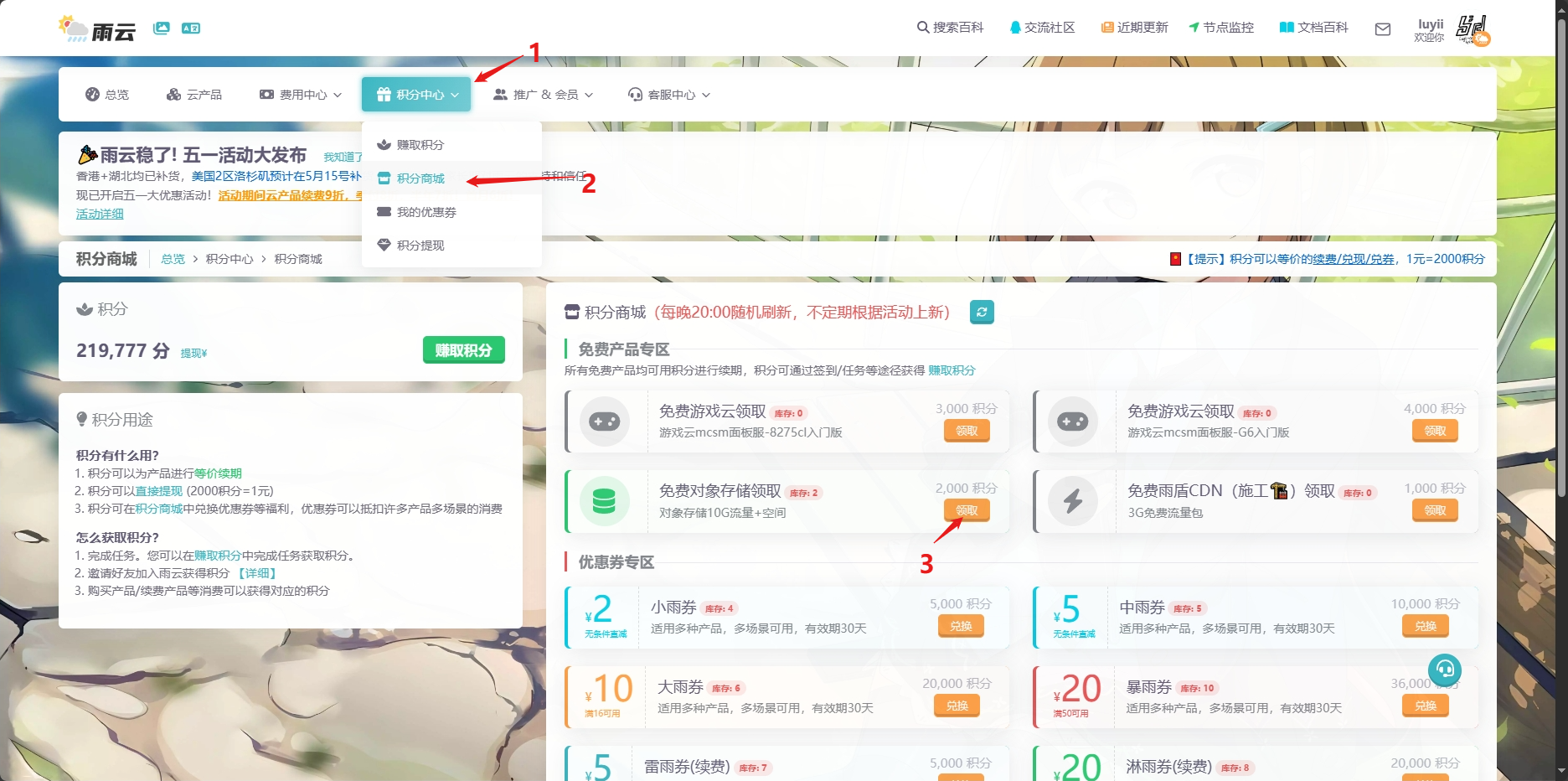Expand the 推广 & 会员 dropdown
The image size is (1568, 781).
543,95
